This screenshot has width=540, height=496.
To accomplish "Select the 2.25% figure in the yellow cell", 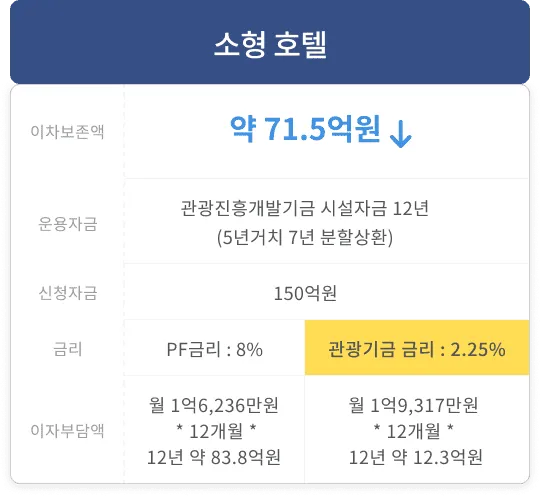I will tap(478, 349).
